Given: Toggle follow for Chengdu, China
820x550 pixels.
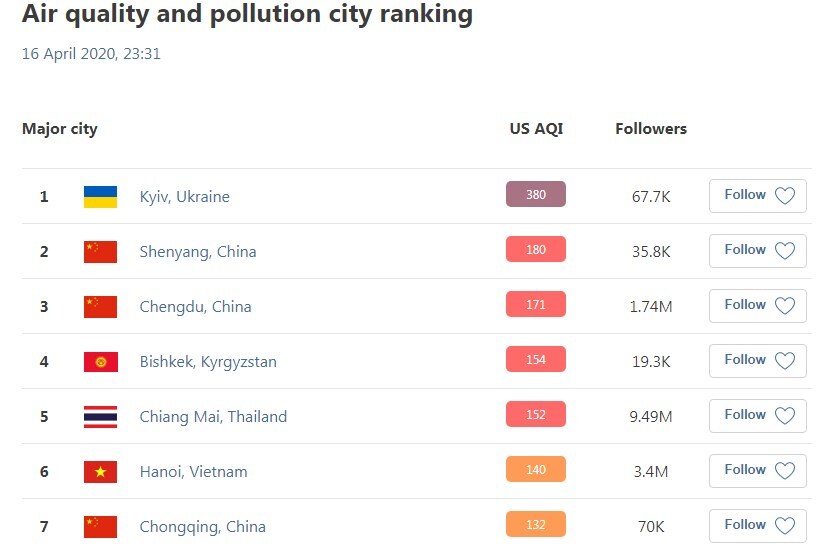Looking at the screenshot, I should pyautogui.click(x=757, y=306).
